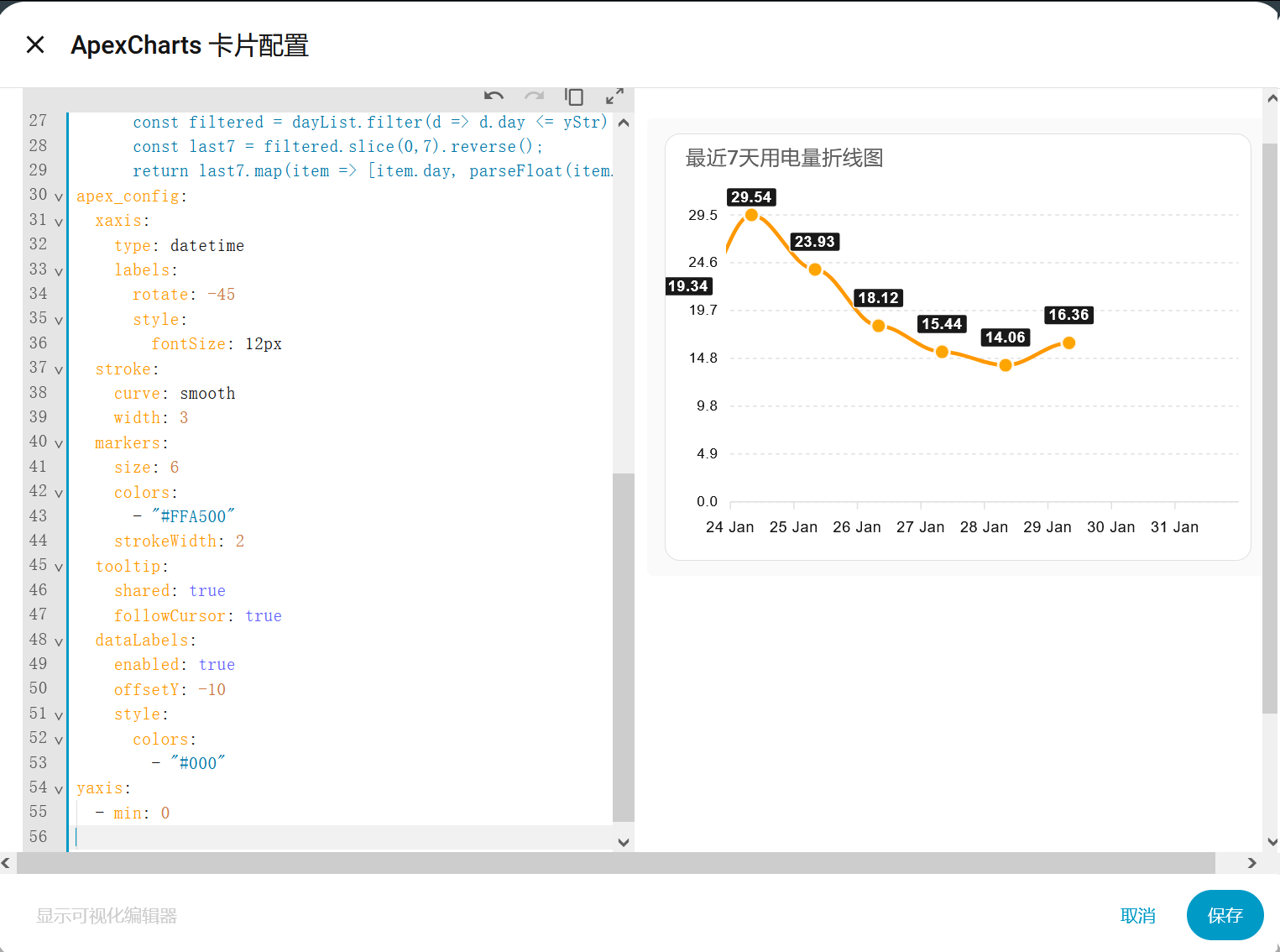
Task: Undo the last code edit
Action: click(x=494, y=97)
